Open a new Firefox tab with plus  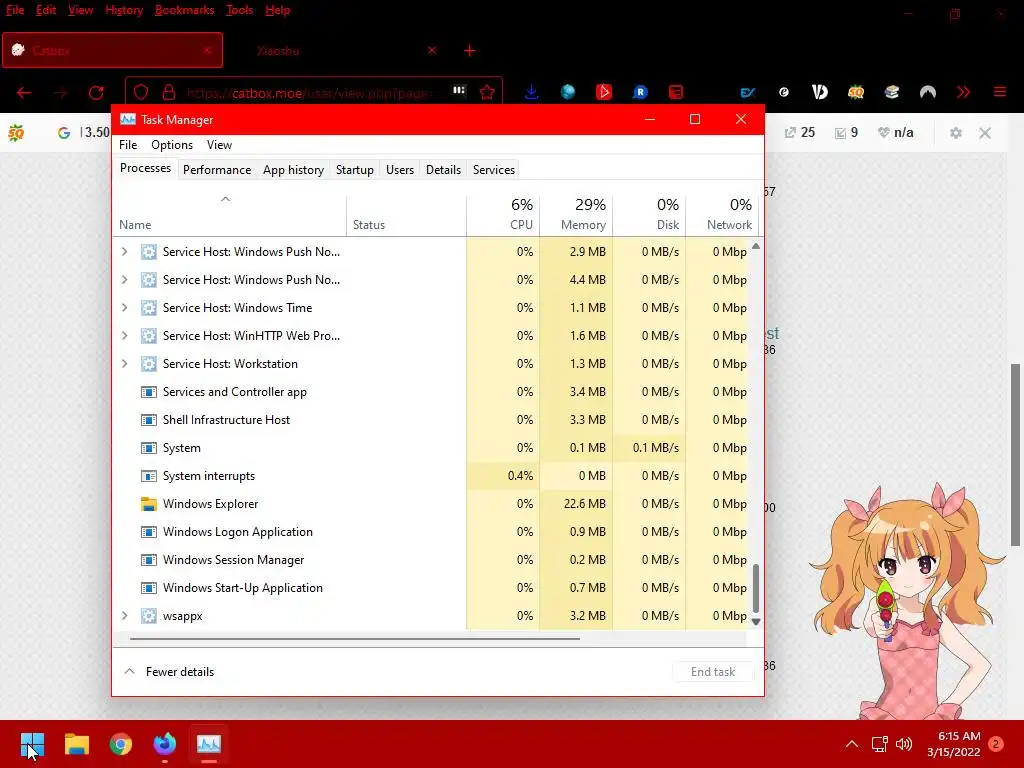pyautogui.click(x=470, y=51)
